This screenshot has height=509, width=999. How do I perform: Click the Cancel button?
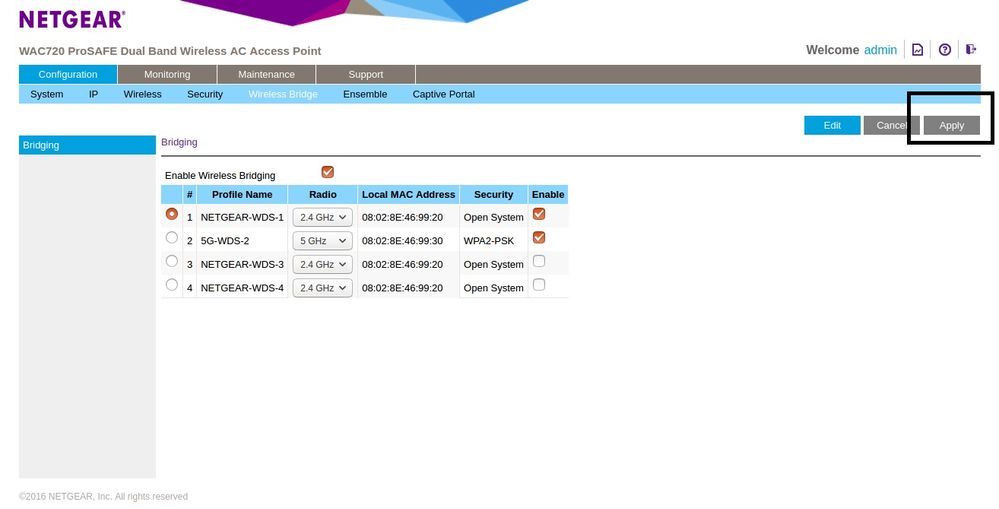(x=891, y=125)
